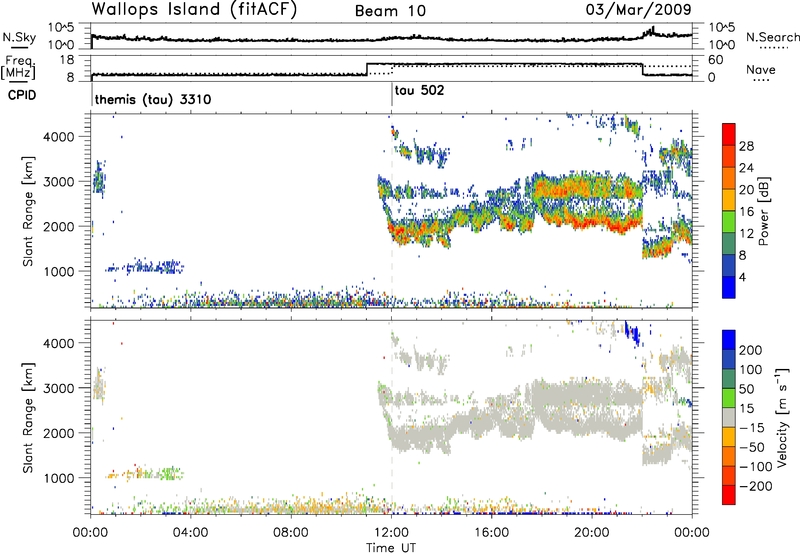Pick the Power colorbar segment between 20 and 24

click(729, 178)
